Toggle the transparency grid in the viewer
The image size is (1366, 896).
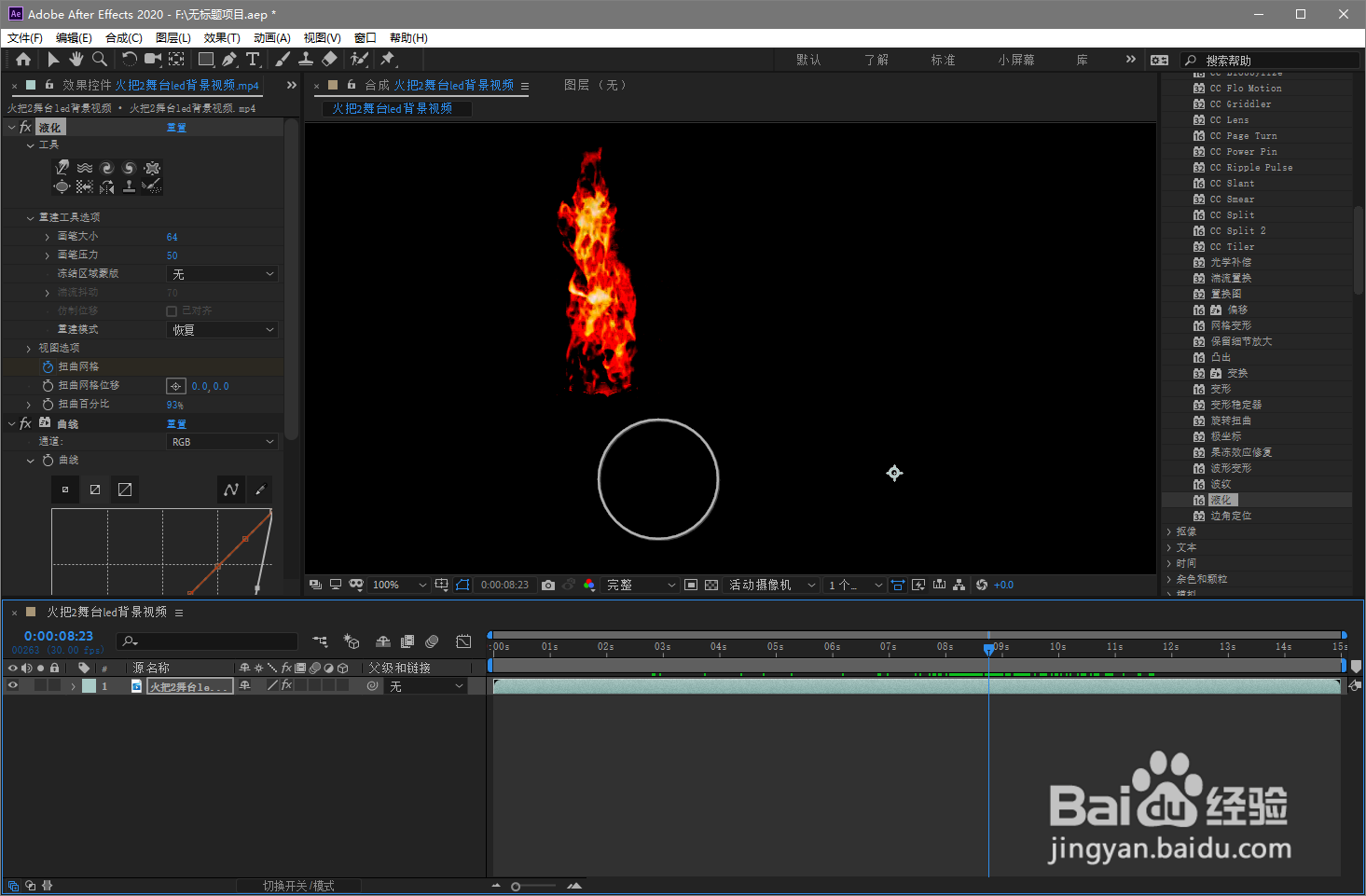[711, 585]
